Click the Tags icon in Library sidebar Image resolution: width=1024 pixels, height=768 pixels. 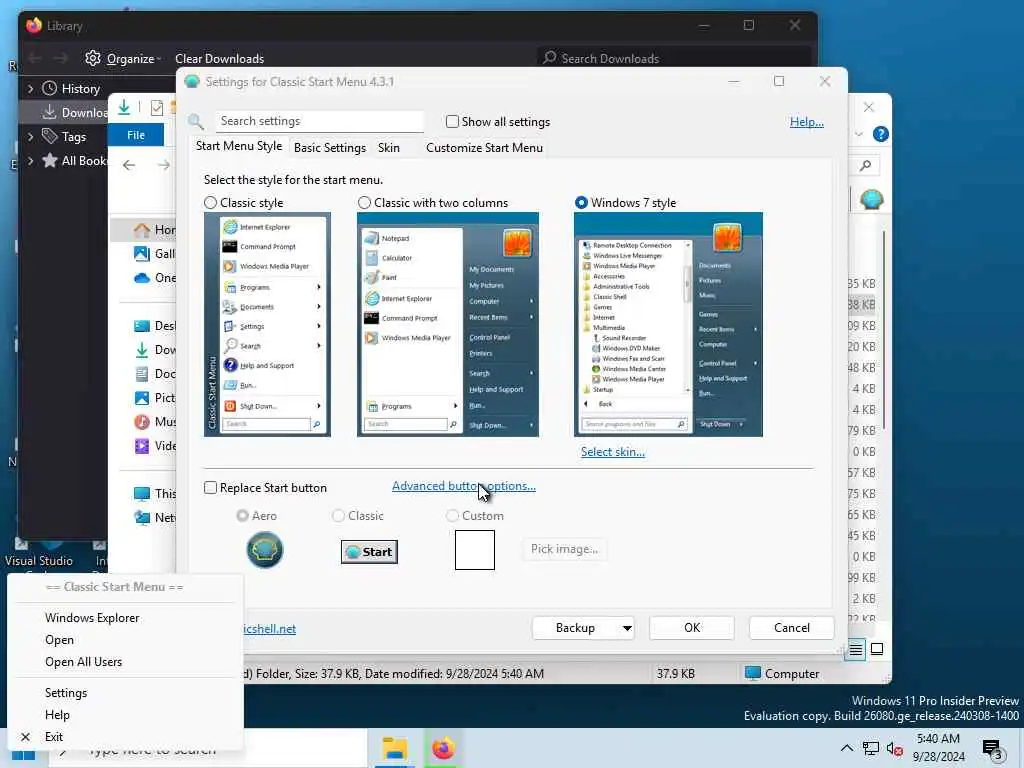pyautogui.click(x=50, y=136)
